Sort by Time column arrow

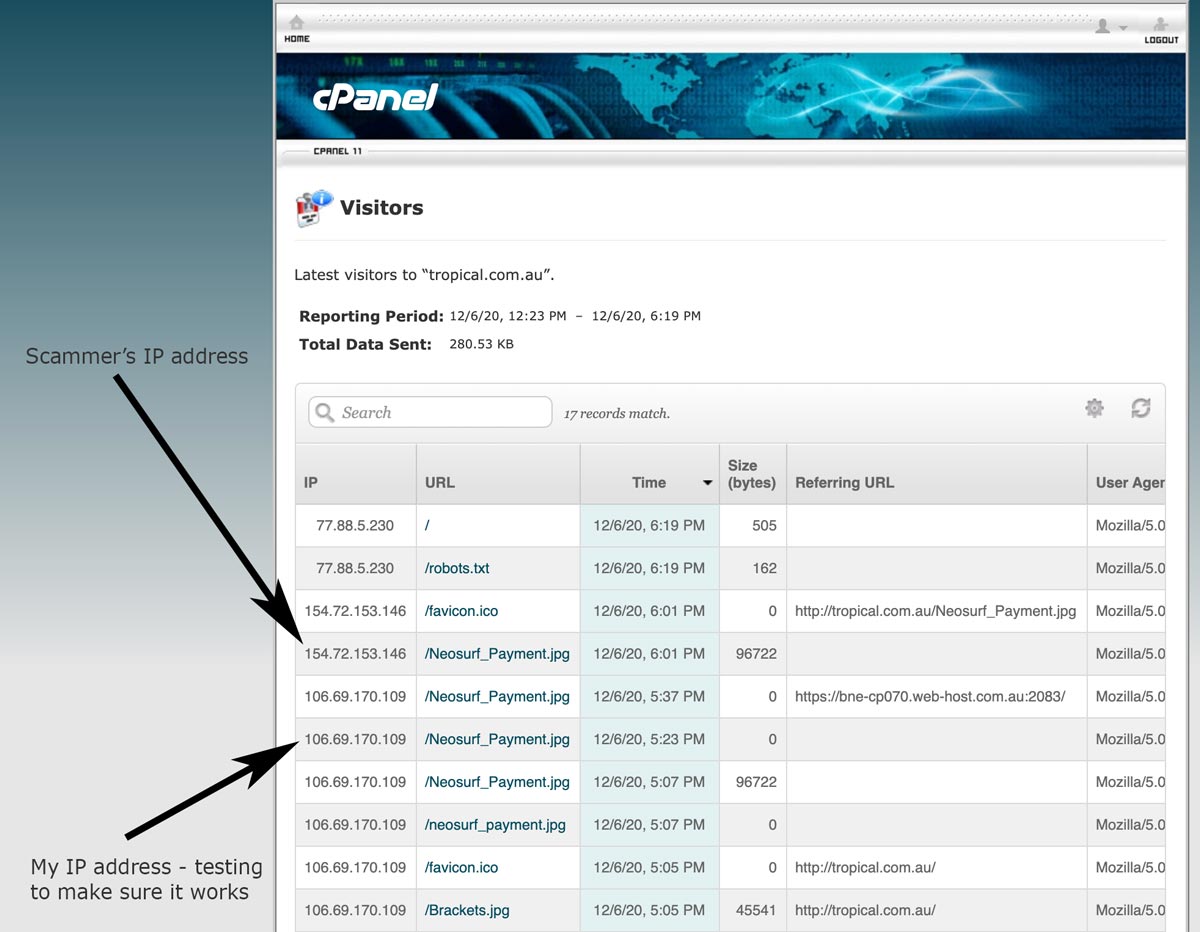point(708,483)
